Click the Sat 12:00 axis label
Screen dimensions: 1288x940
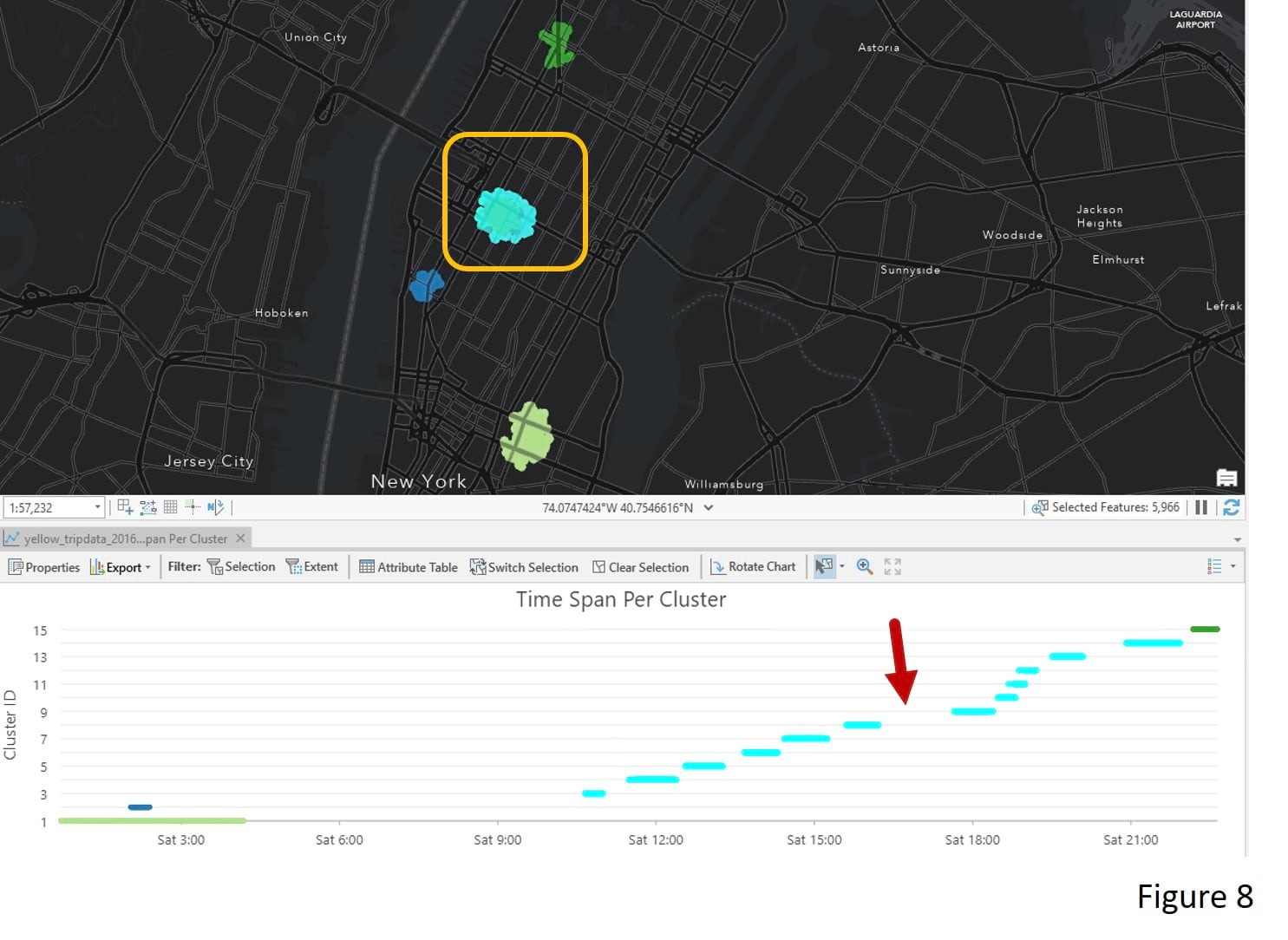click(x=656, y=839)
